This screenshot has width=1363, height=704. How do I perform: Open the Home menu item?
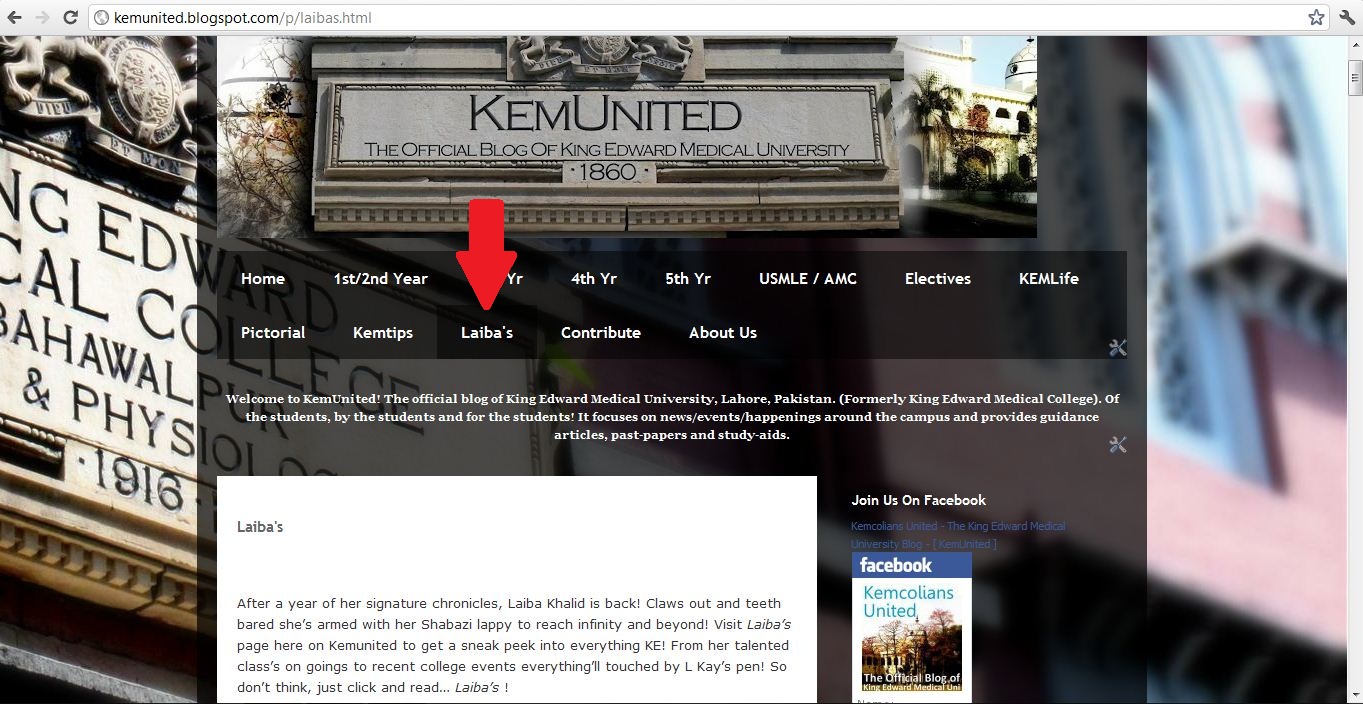(263, 279)
